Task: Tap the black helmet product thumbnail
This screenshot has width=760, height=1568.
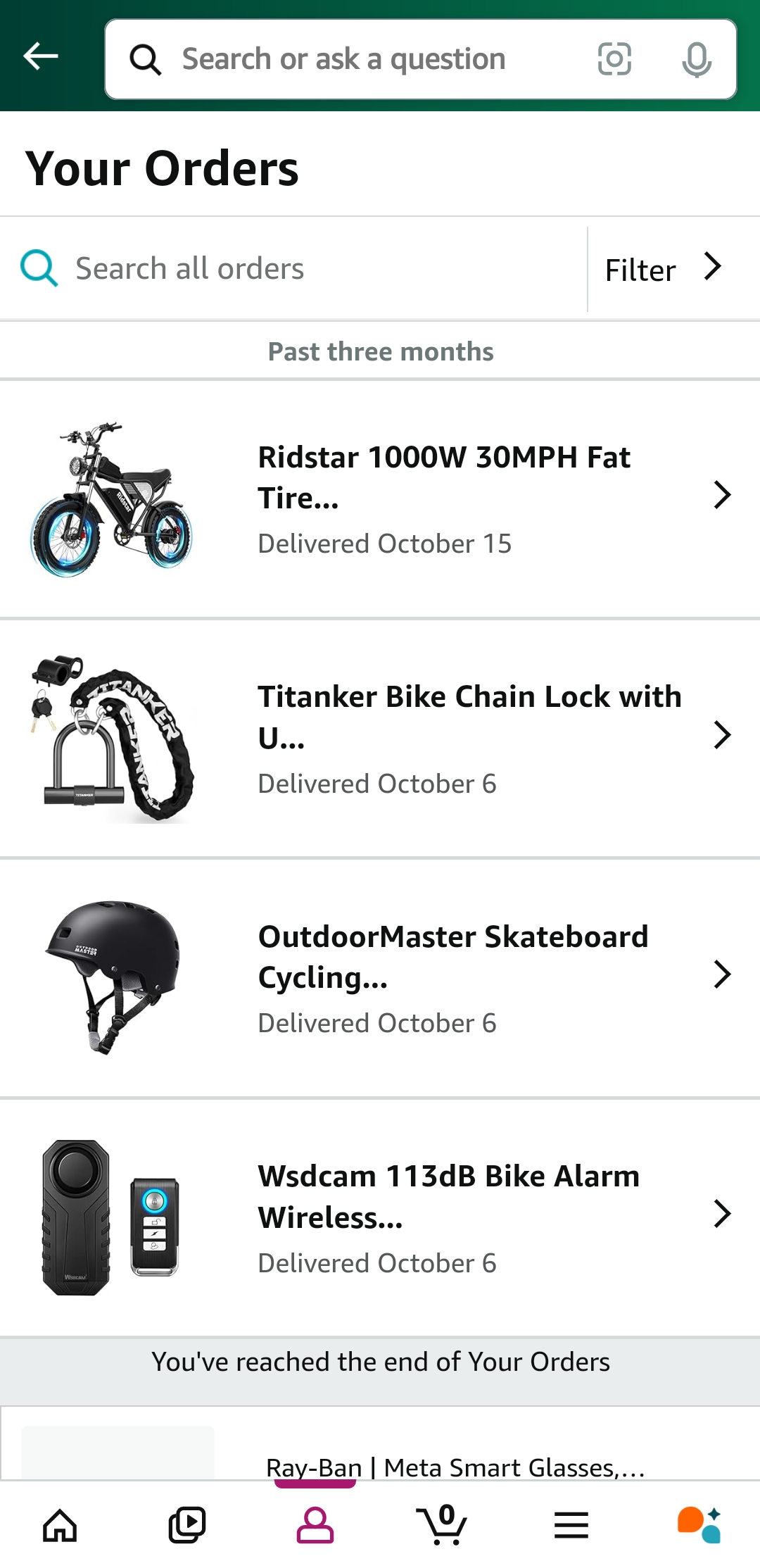Action: pos(113,976)
